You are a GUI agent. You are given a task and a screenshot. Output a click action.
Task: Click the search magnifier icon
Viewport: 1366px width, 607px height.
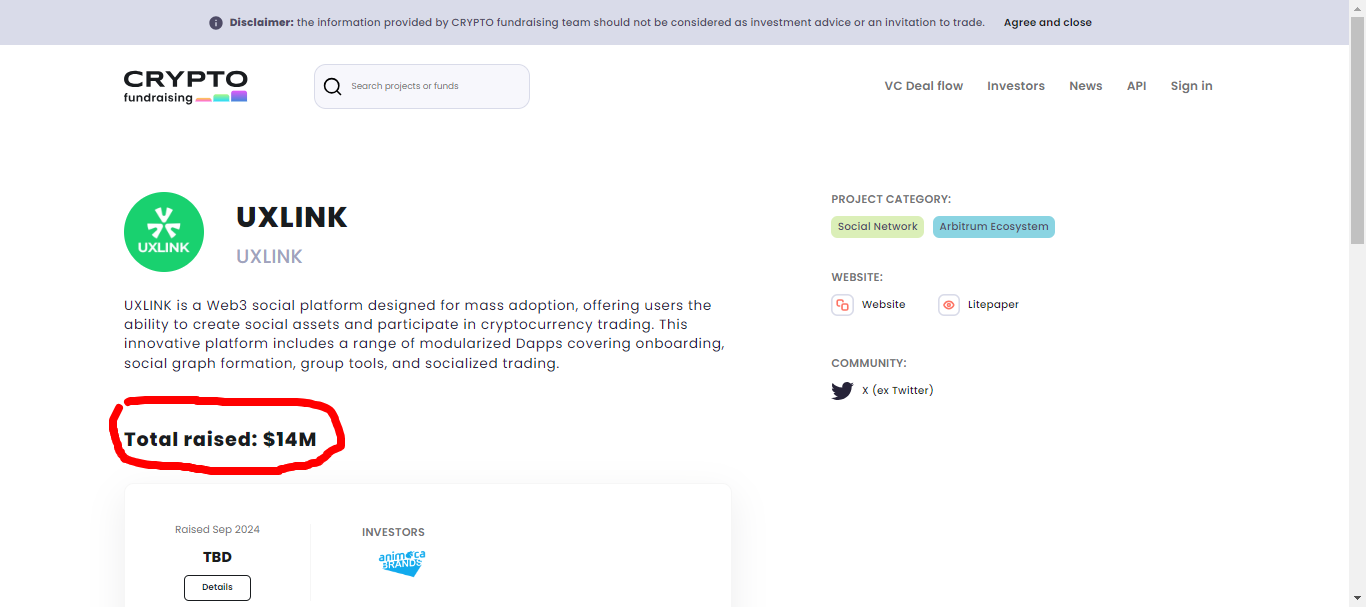(x=333, y=87)
